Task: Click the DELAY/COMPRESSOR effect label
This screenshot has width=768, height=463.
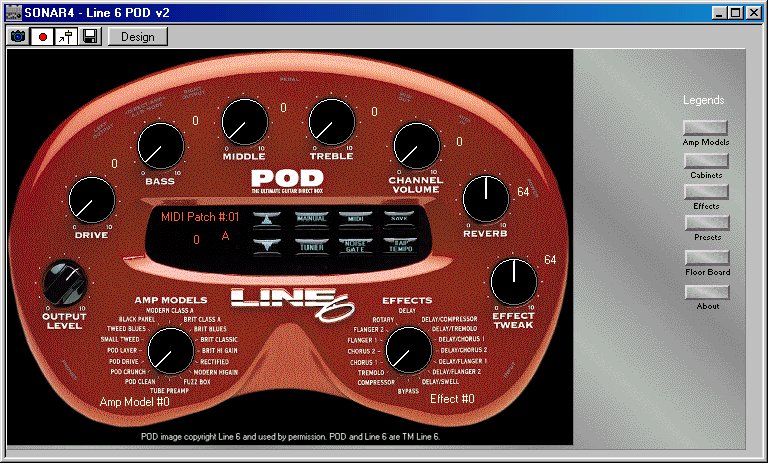Action: pyautogui.click(x=449, y=319)
